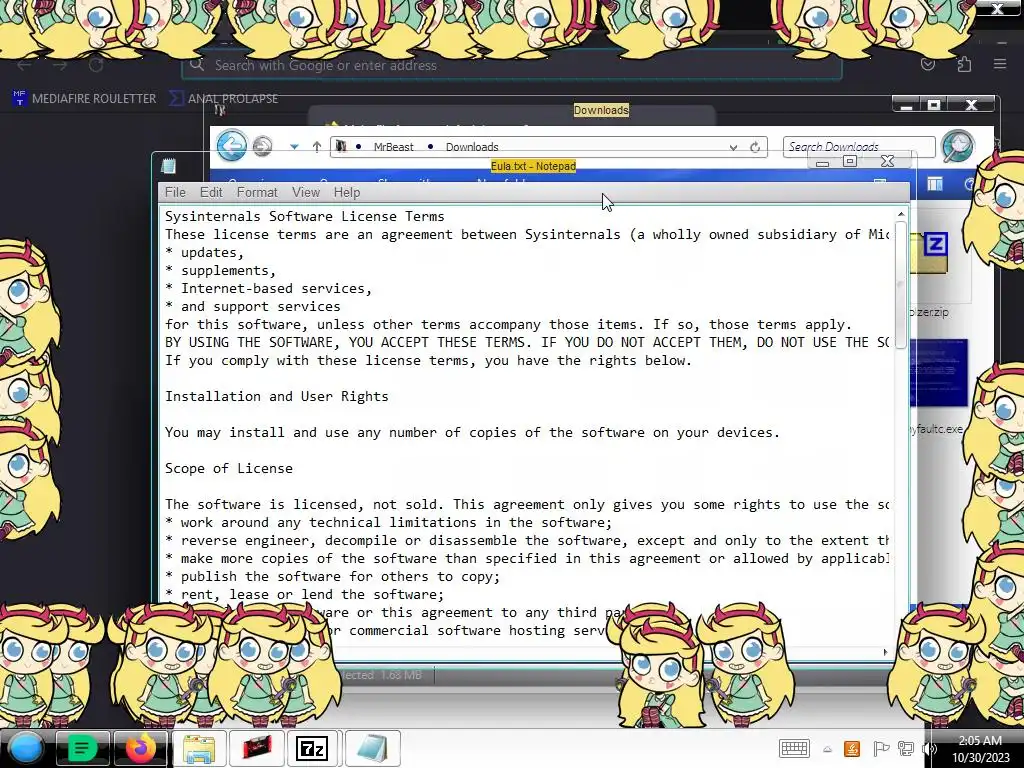This screenshot has height=768, width=1024.
Task: Click the Notepad scrollbar up arrow
Action: pyautogui.click(x=901, y=214)
